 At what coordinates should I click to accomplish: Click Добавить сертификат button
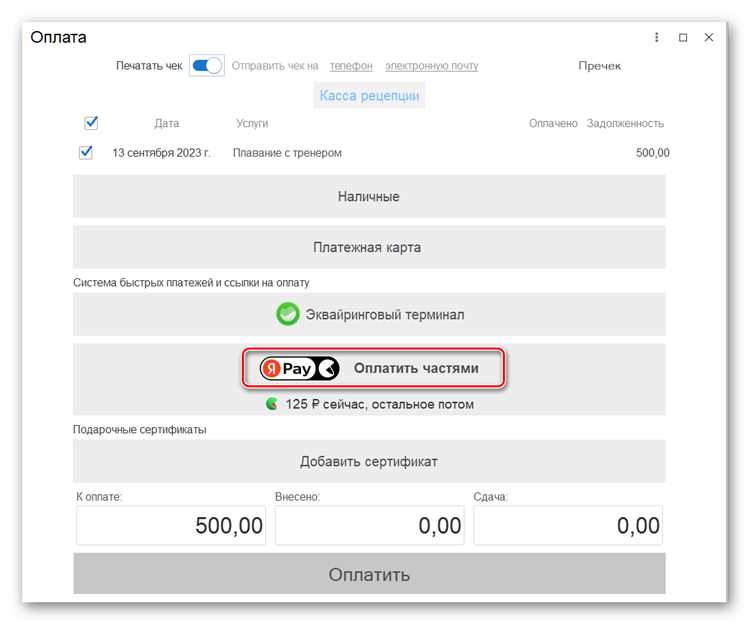[x=369, y=462]
